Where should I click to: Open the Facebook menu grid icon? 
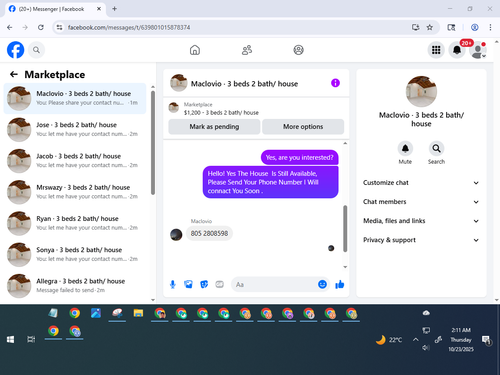436,50
